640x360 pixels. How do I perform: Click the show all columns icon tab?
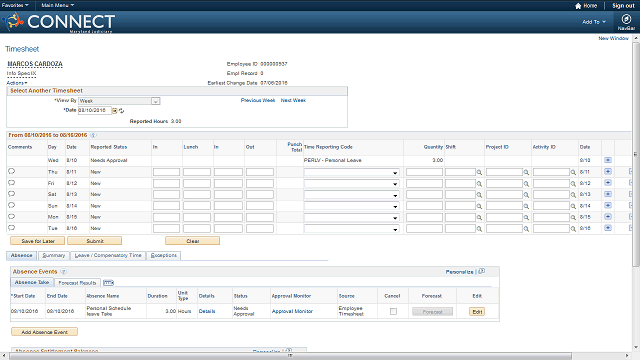click(108, 282)
